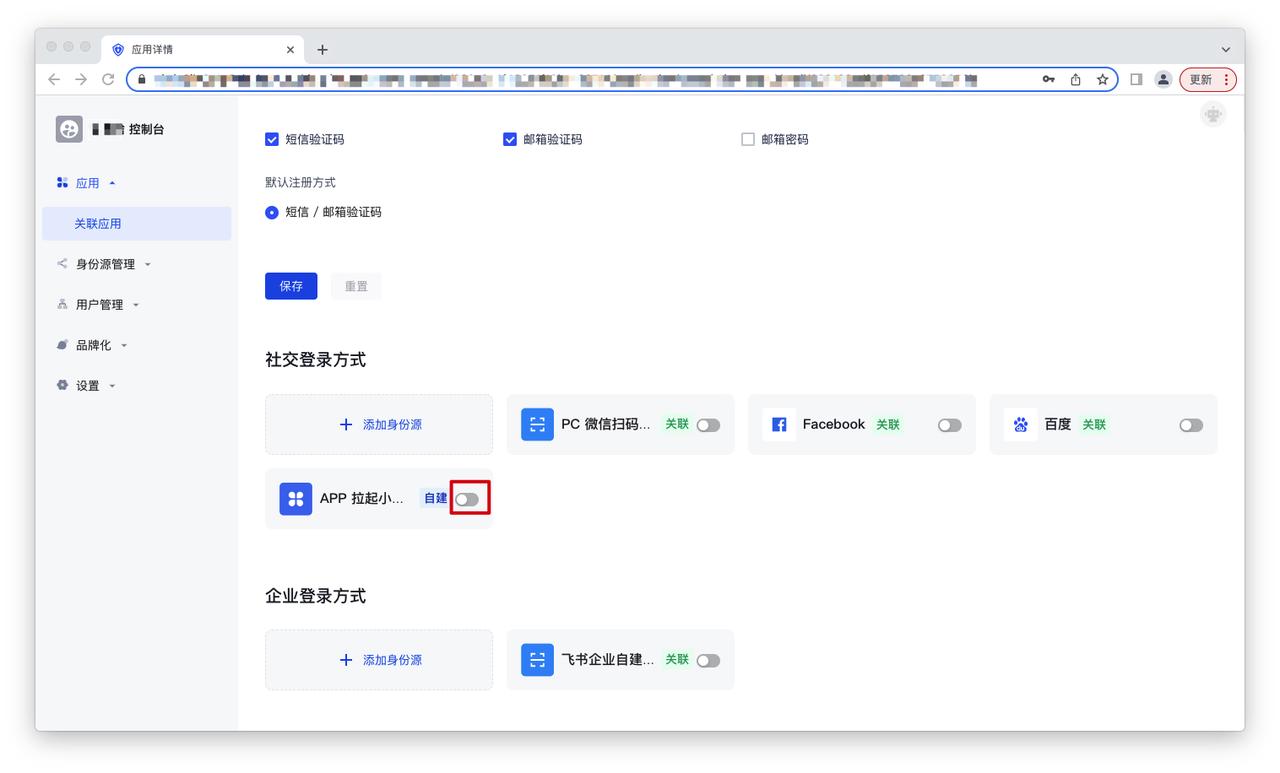Open a new browser tab
The height and width of the screenshot is (773, 1280).
click(322, 50)
